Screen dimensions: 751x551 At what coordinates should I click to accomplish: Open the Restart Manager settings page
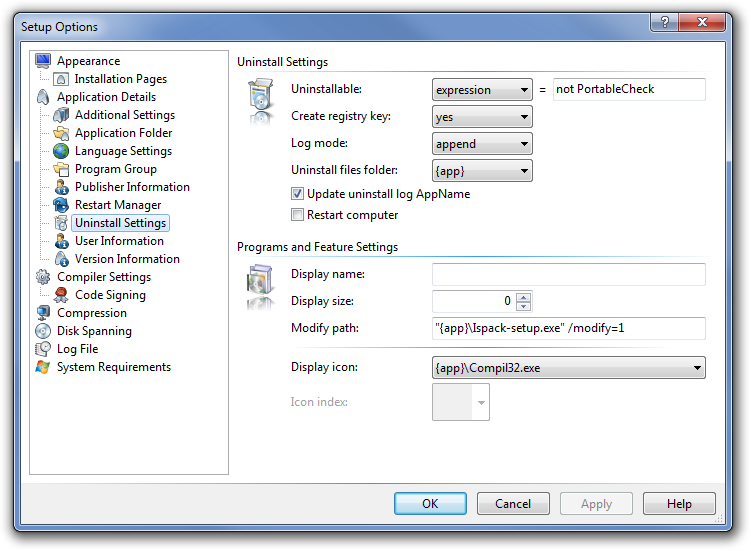click(117, 205)
